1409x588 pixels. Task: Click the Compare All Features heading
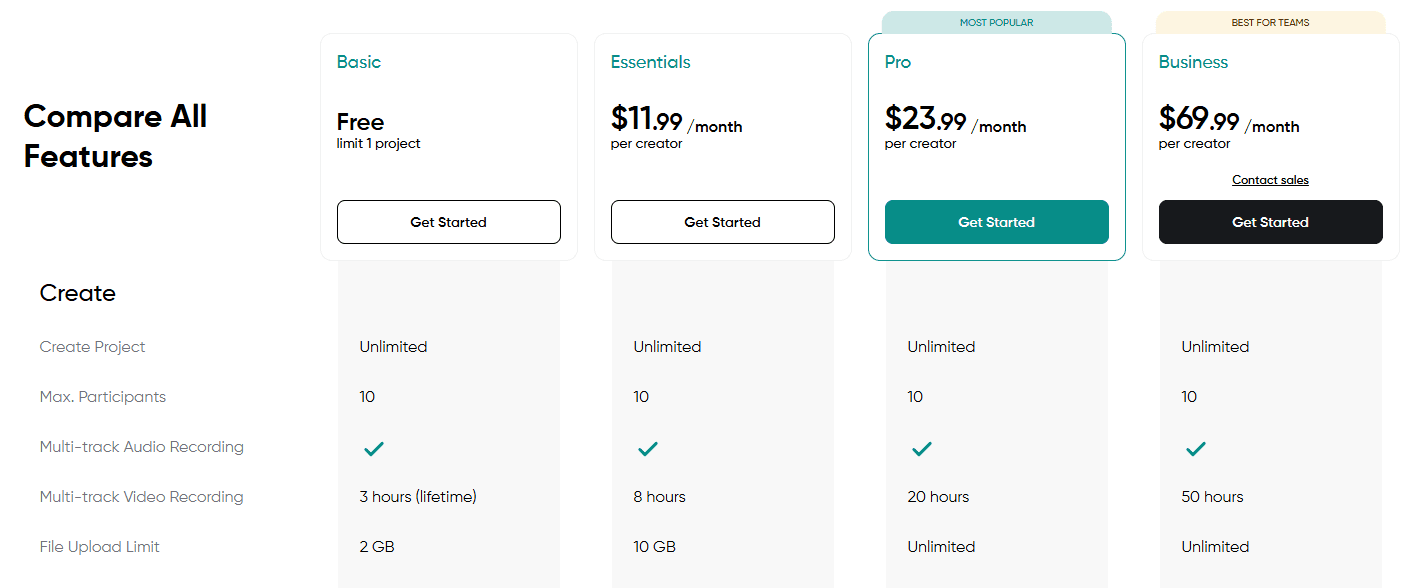click(x=116, y=136)
